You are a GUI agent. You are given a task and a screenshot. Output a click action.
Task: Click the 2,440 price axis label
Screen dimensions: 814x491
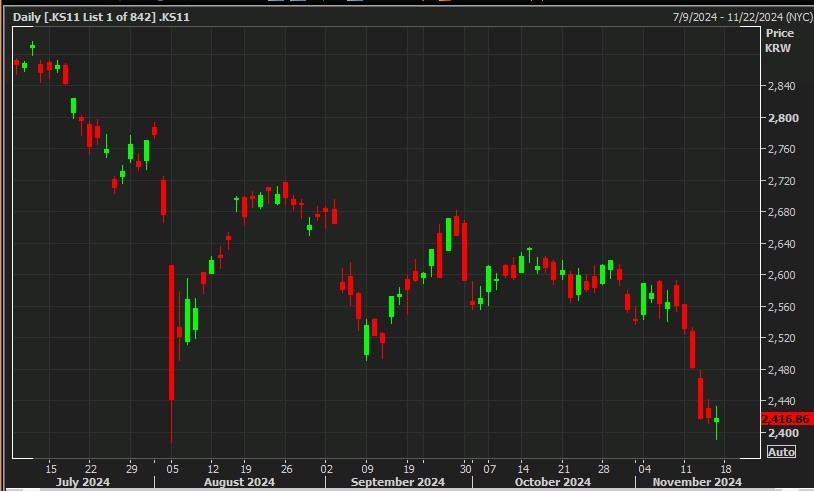tap(781, 401)
